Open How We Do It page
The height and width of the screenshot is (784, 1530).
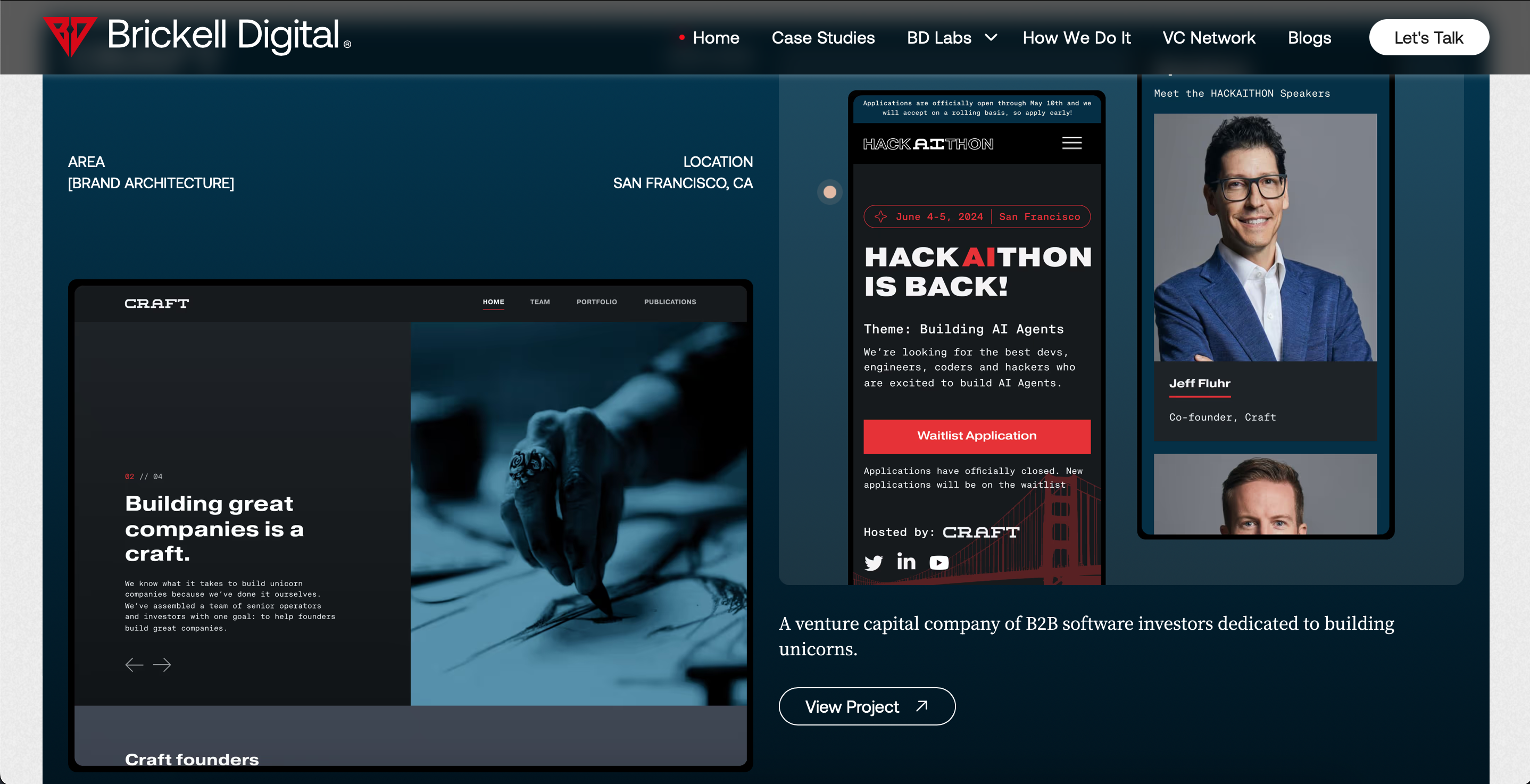tap(1076, 37)
